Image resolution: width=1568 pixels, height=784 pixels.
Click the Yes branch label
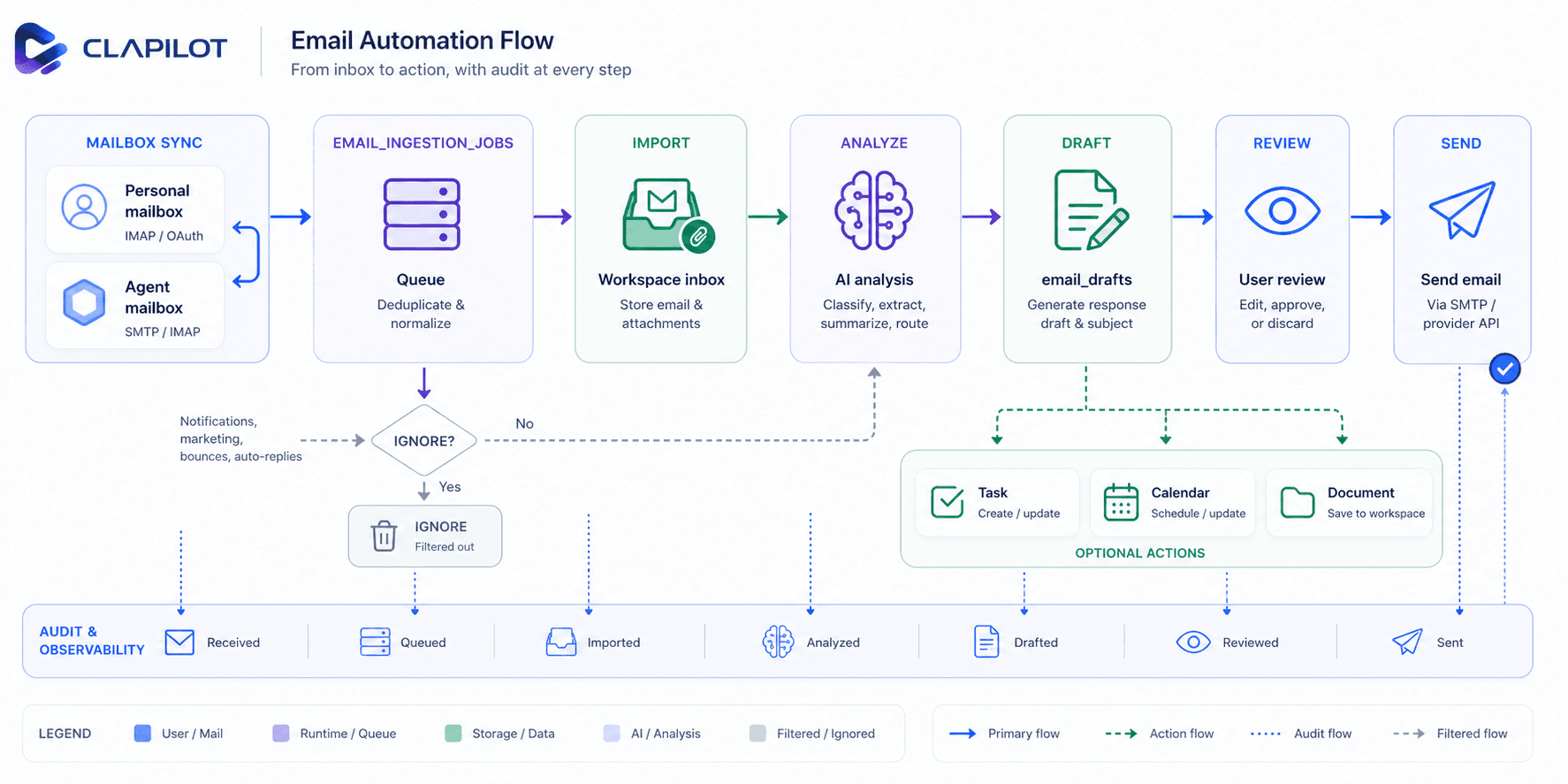click(450, 487)
